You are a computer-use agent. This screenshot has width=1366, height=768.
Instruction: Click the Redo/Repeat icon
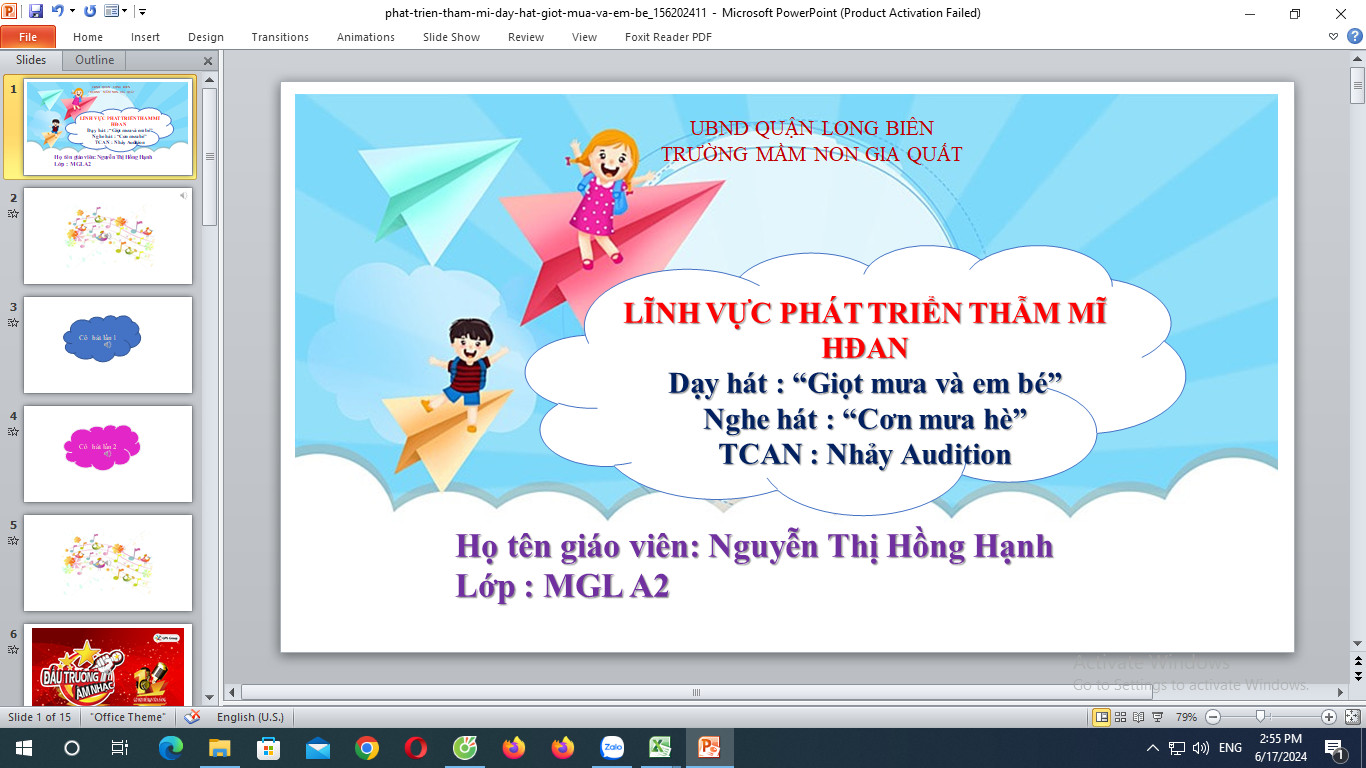[90, 12]
